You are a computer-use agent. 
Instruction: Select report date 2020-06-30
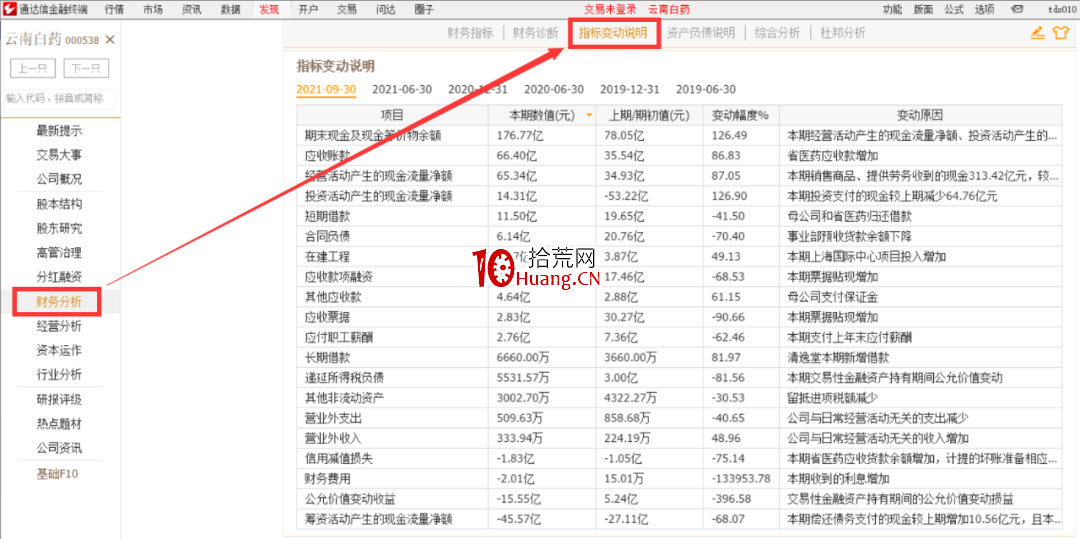tap(554, 89)
